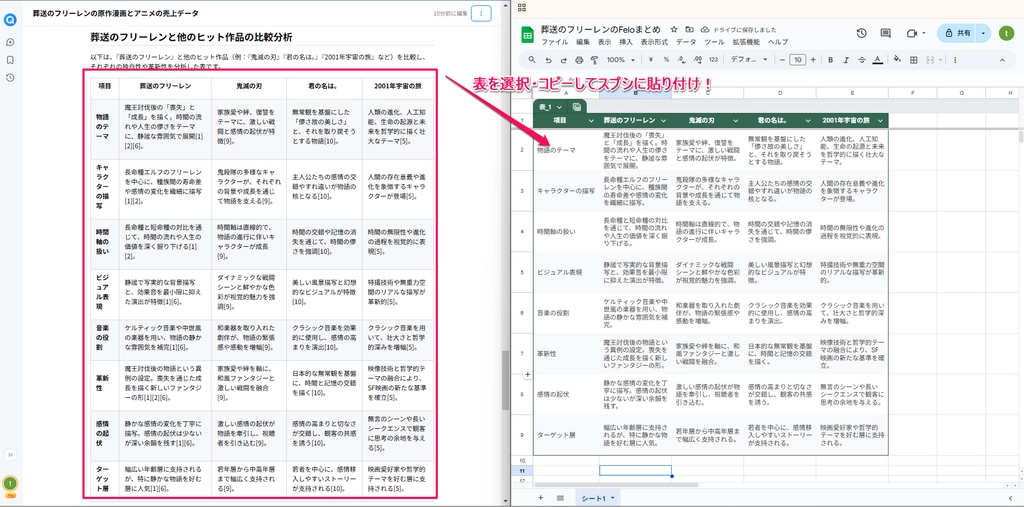Print the spreadsheet
The width and height of the screenshot is (1024, 507).
(x=579, y=60)
